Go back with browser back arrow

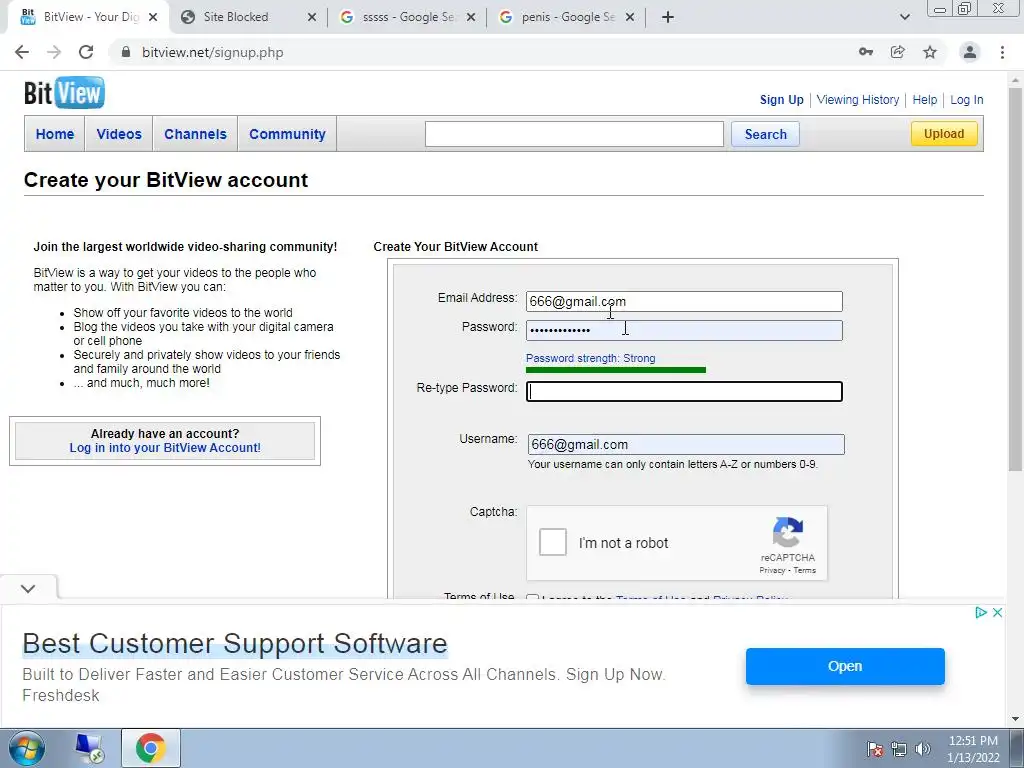pos(22,52)
